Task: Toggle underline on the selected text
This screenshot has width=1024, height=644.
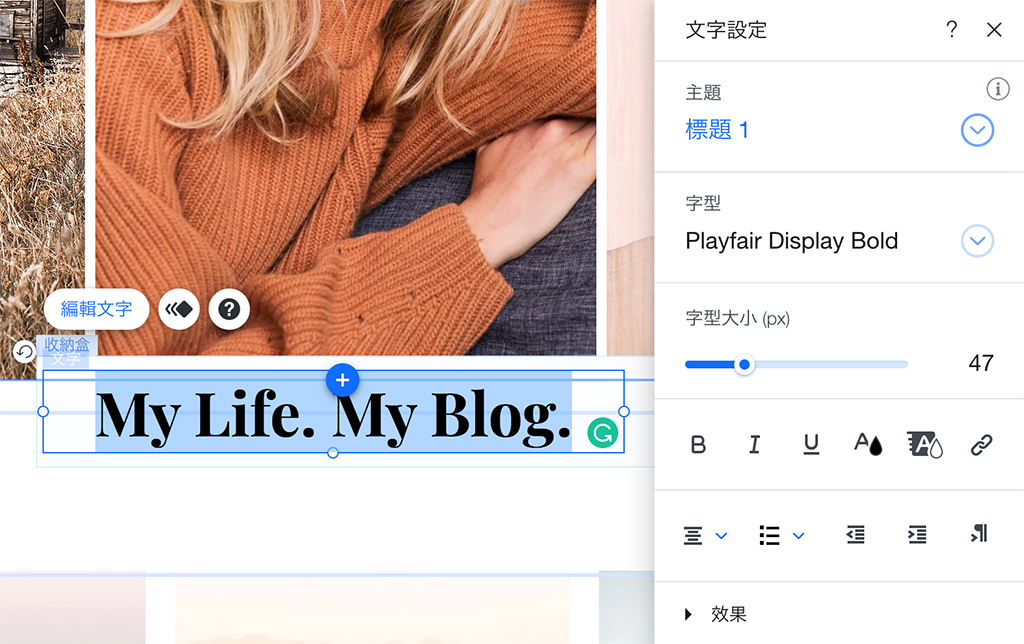Action: tap(811, 444)
